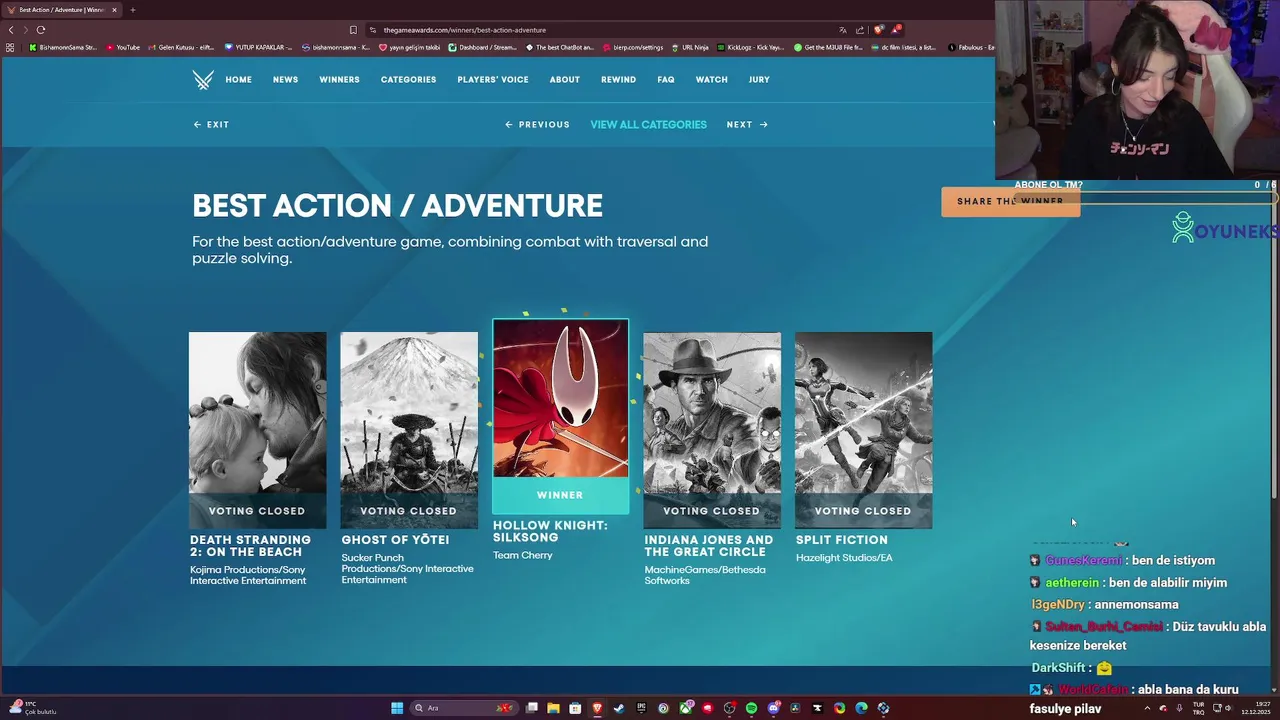Click the system clock date
Image resolution: width=1280 pixels, height=720 pixels.
[x=1256, y=708]
